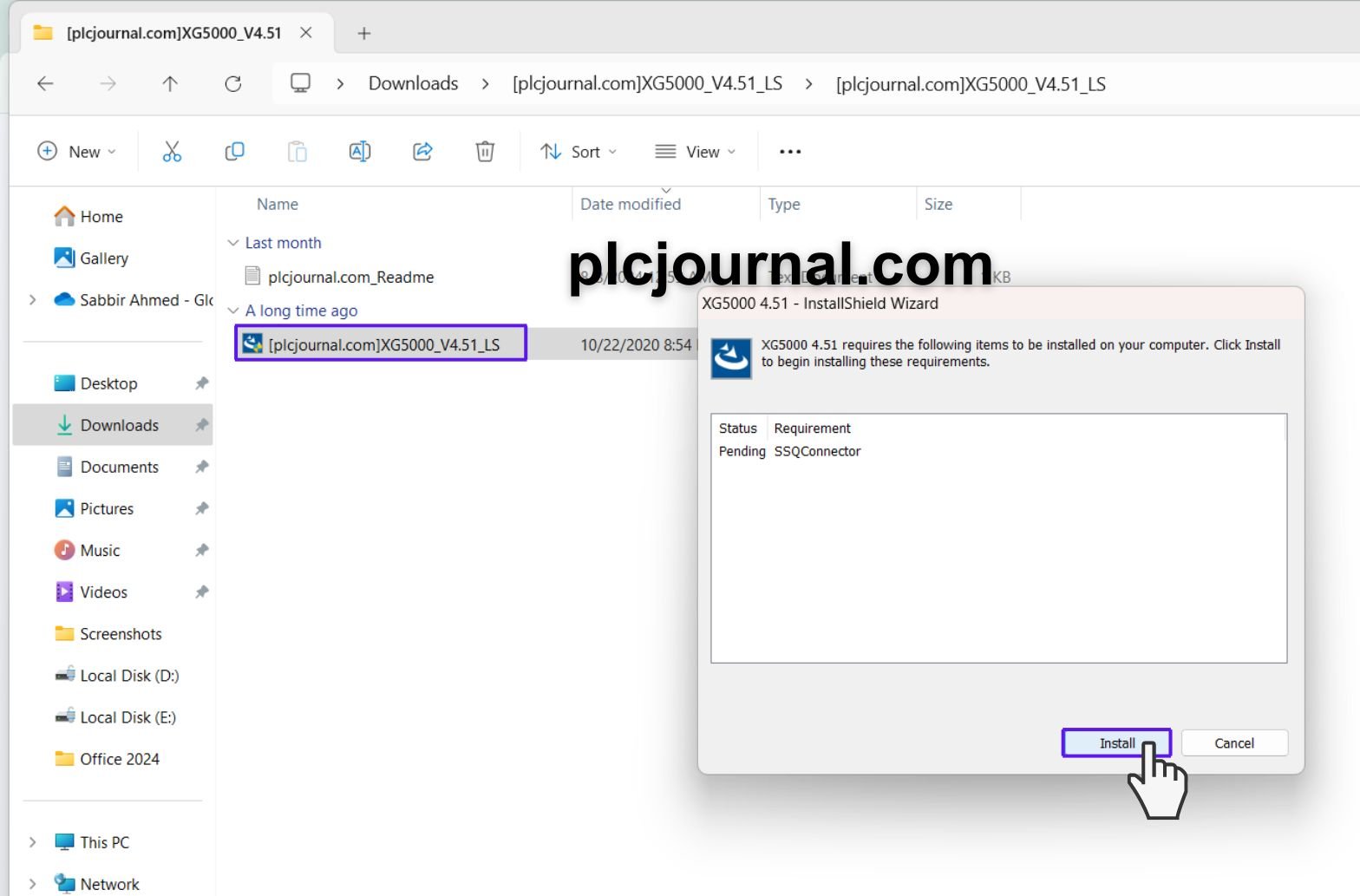1360x896 pixels.
Task: Click the plcjournal.com_Readme document icon
Action: (252, 277)
